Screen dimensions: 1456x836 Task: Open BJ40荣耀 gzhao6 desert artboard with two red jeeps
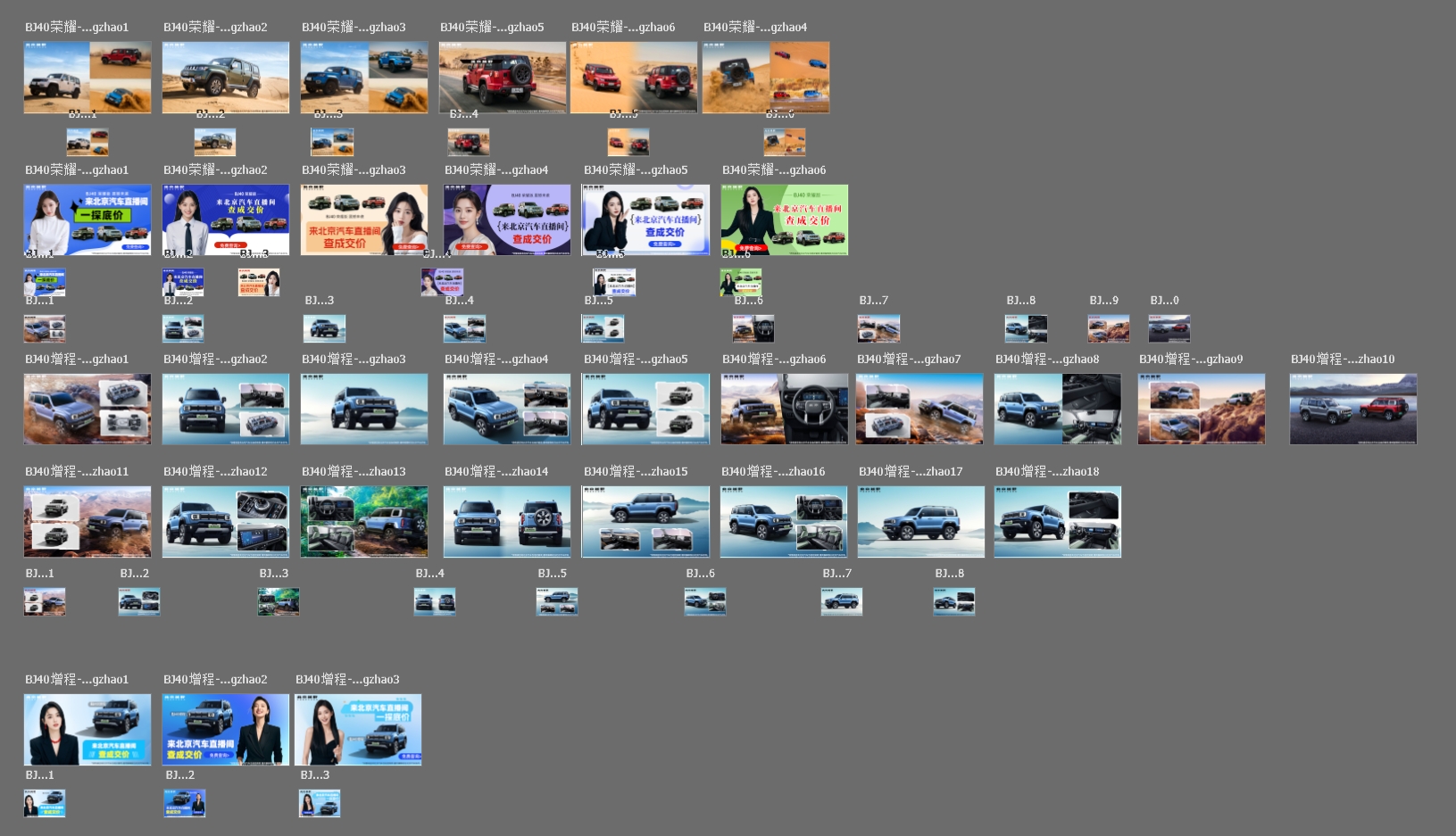634,78
